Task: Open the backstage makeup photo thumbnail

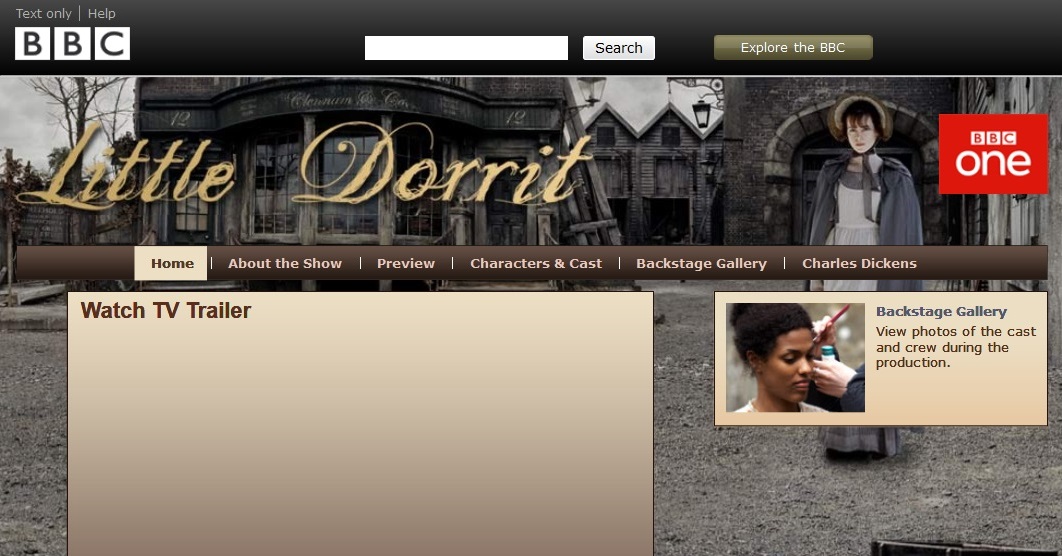Action: (x=795, y=358)
